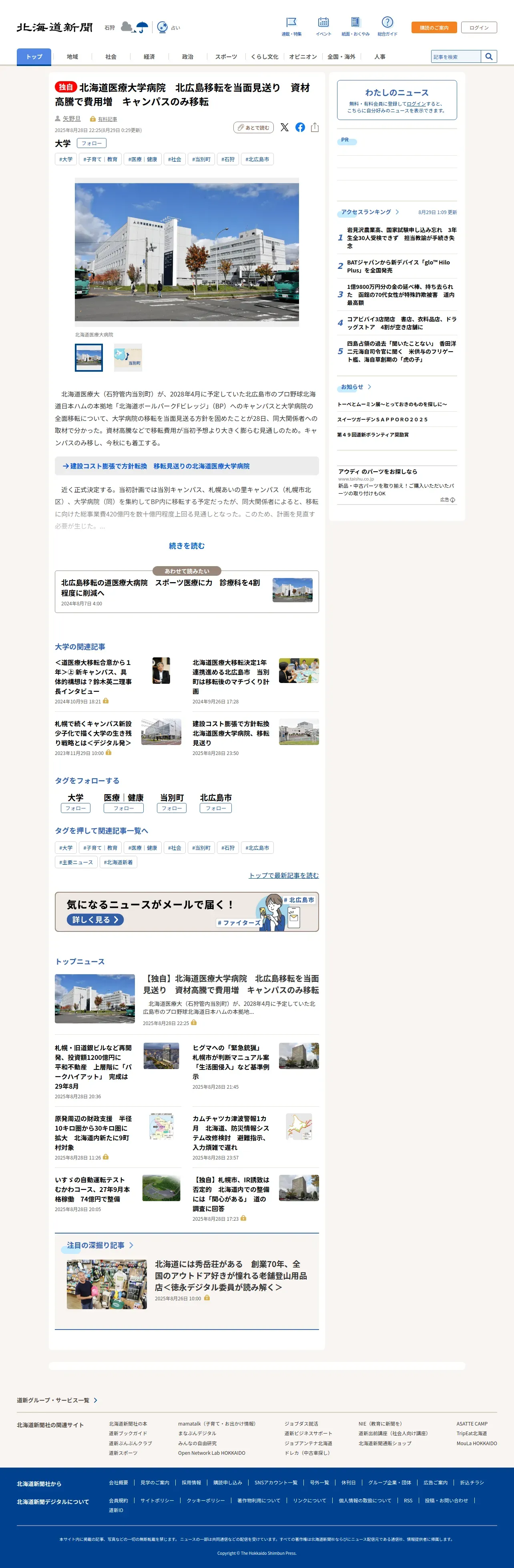Select the 当別町 map thumbnail

[128, 357]
